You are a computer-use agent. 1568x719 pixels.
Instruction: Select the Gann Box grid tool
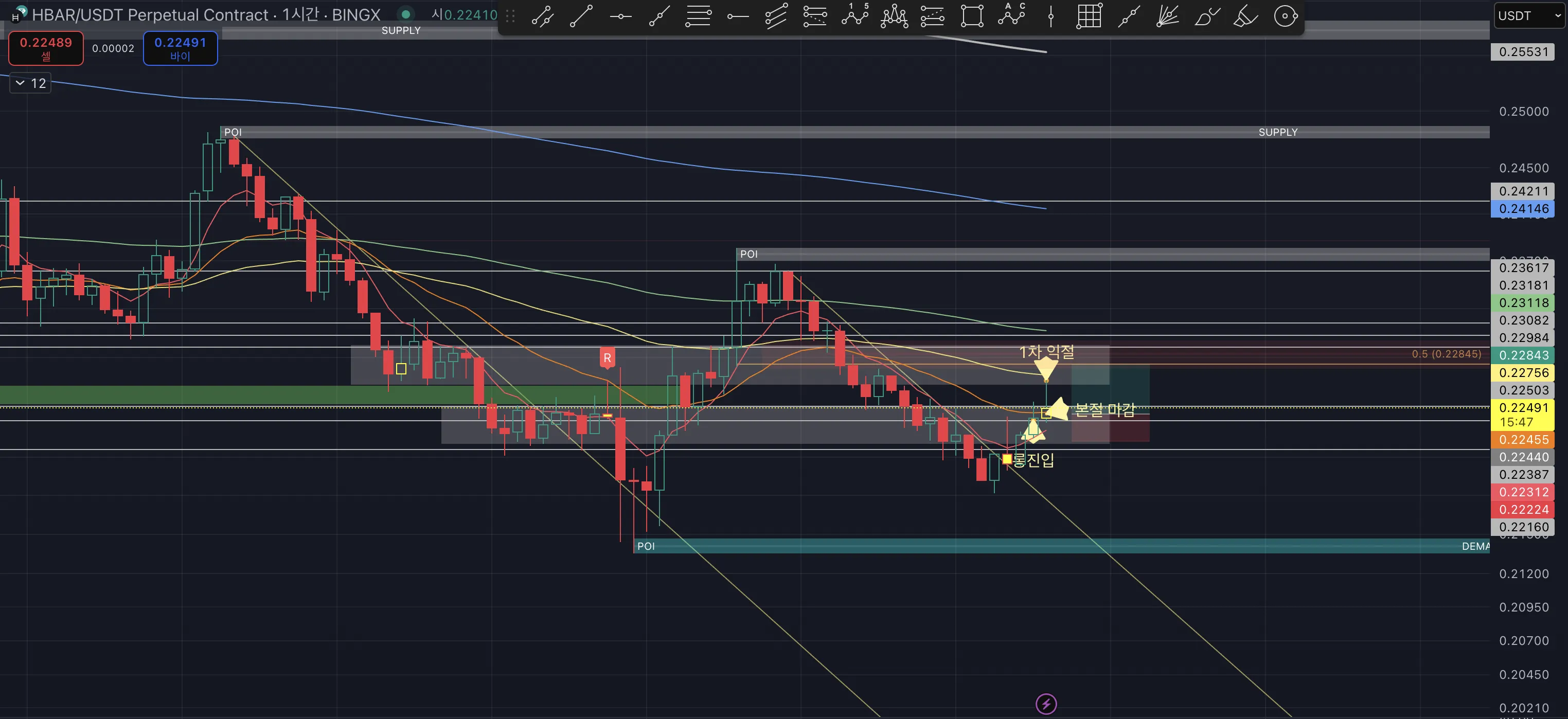1089,16
